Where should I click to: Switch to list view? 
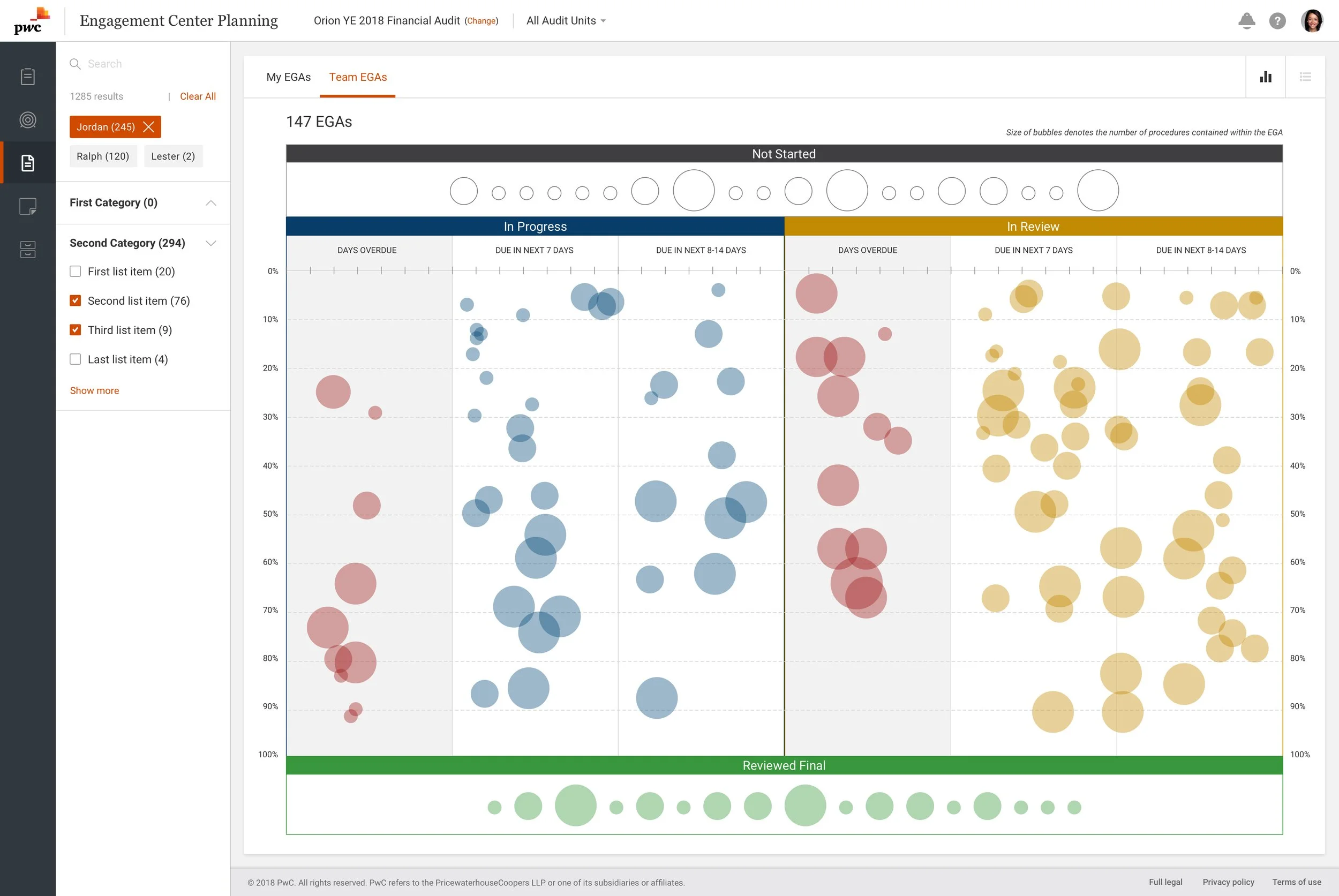1305,77
